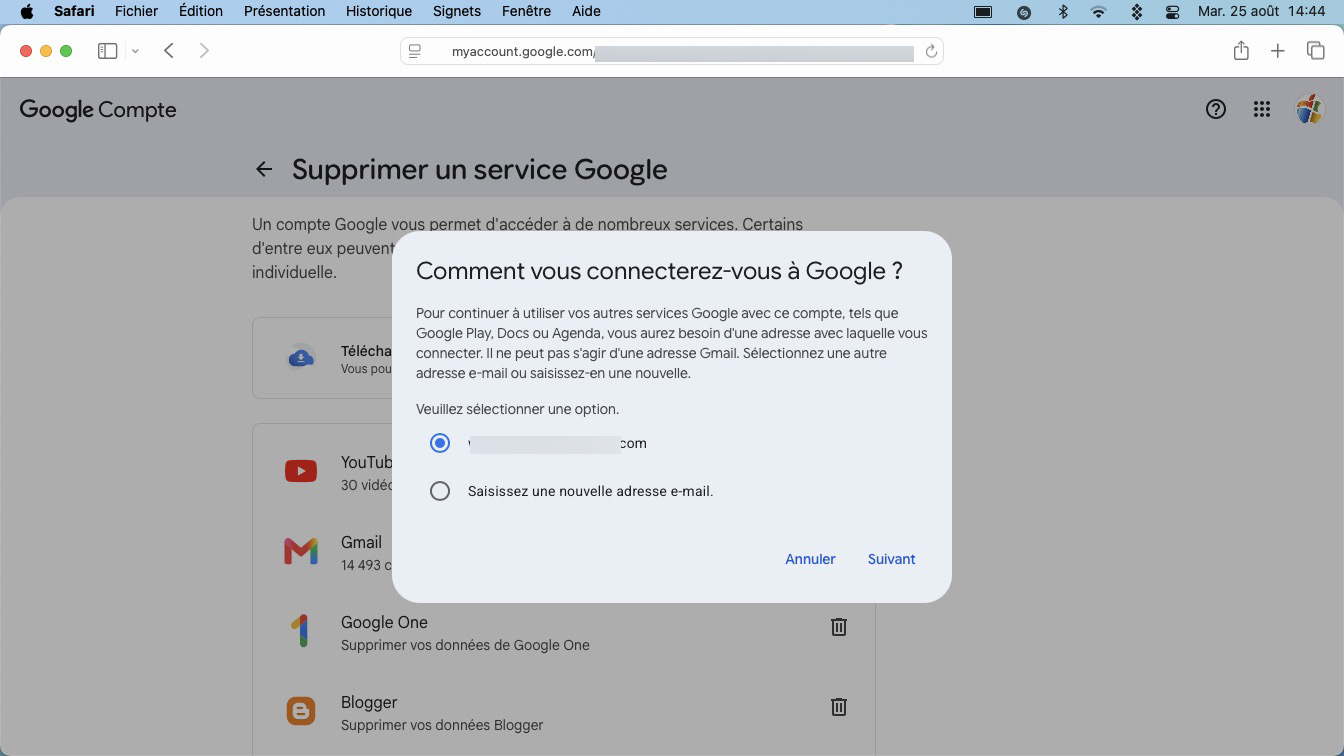Click the Google One service icon
The image size is (1344, 756).
click(x=301, y=631)
